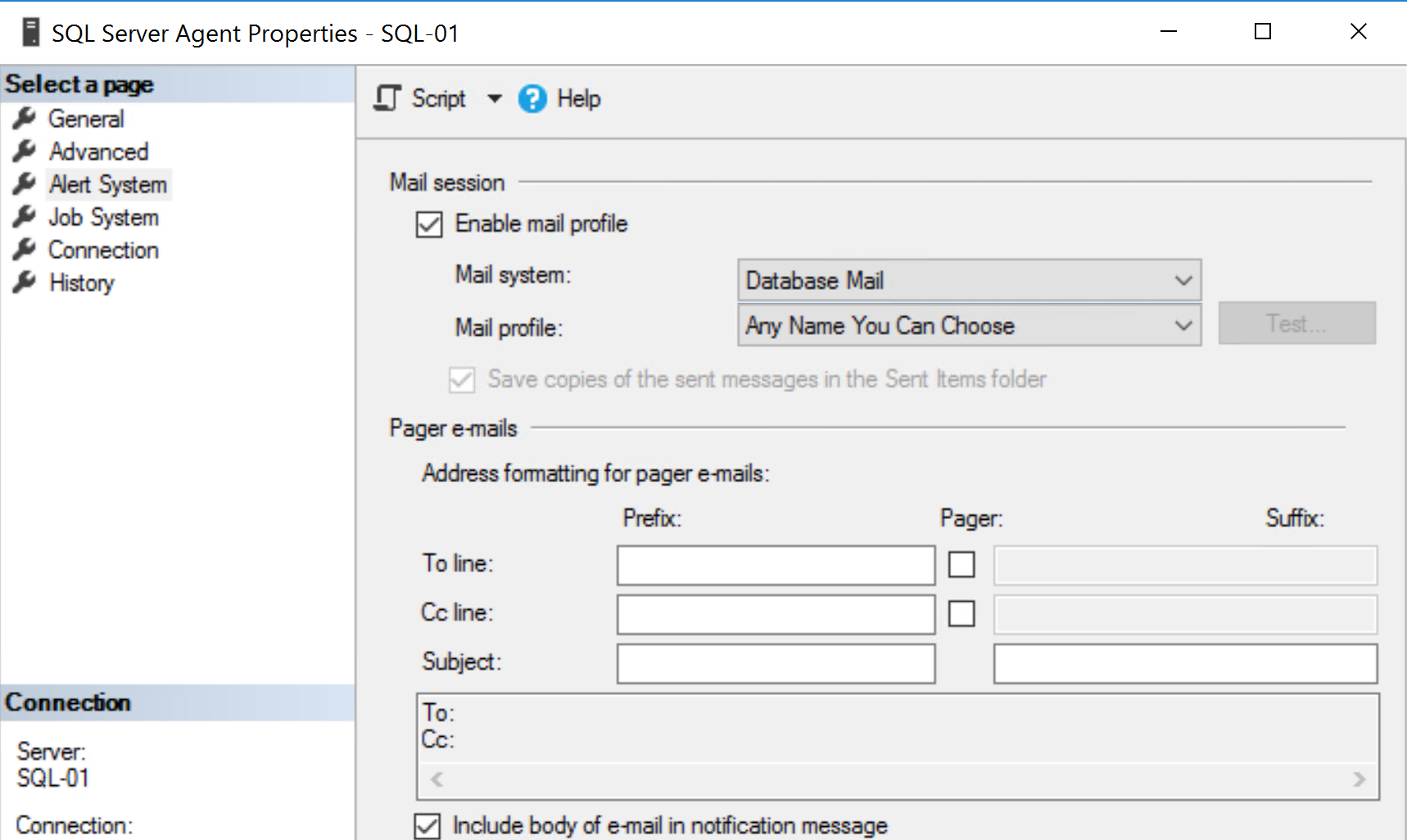Click the 'Select a page' header

(x=79, y=84)
